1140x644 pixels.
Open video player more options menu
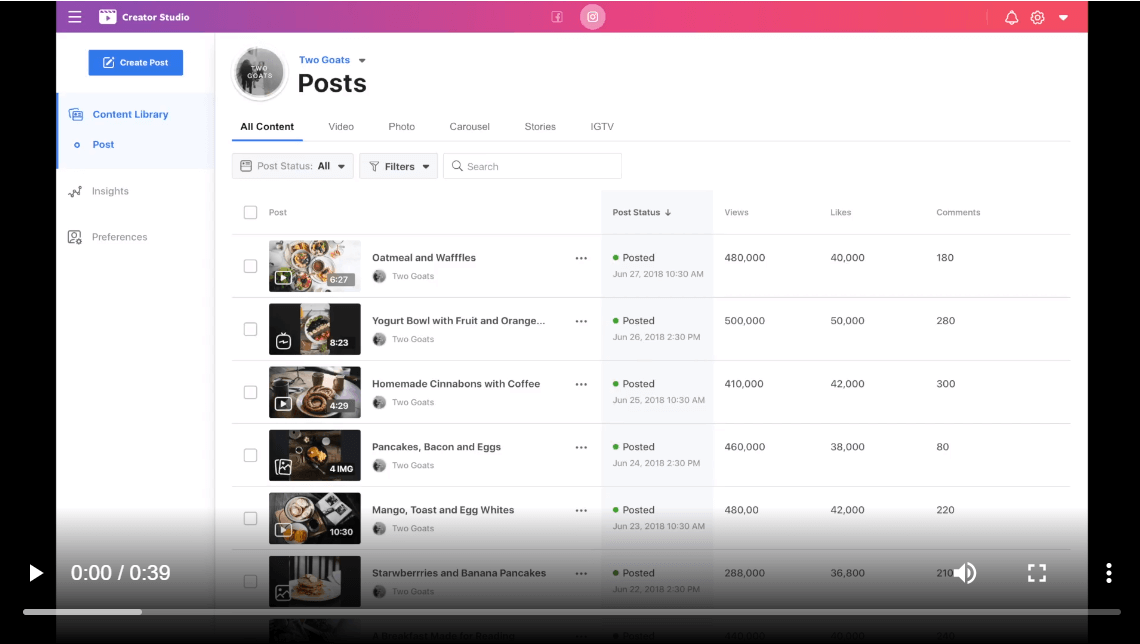(x=1109, y=573)
